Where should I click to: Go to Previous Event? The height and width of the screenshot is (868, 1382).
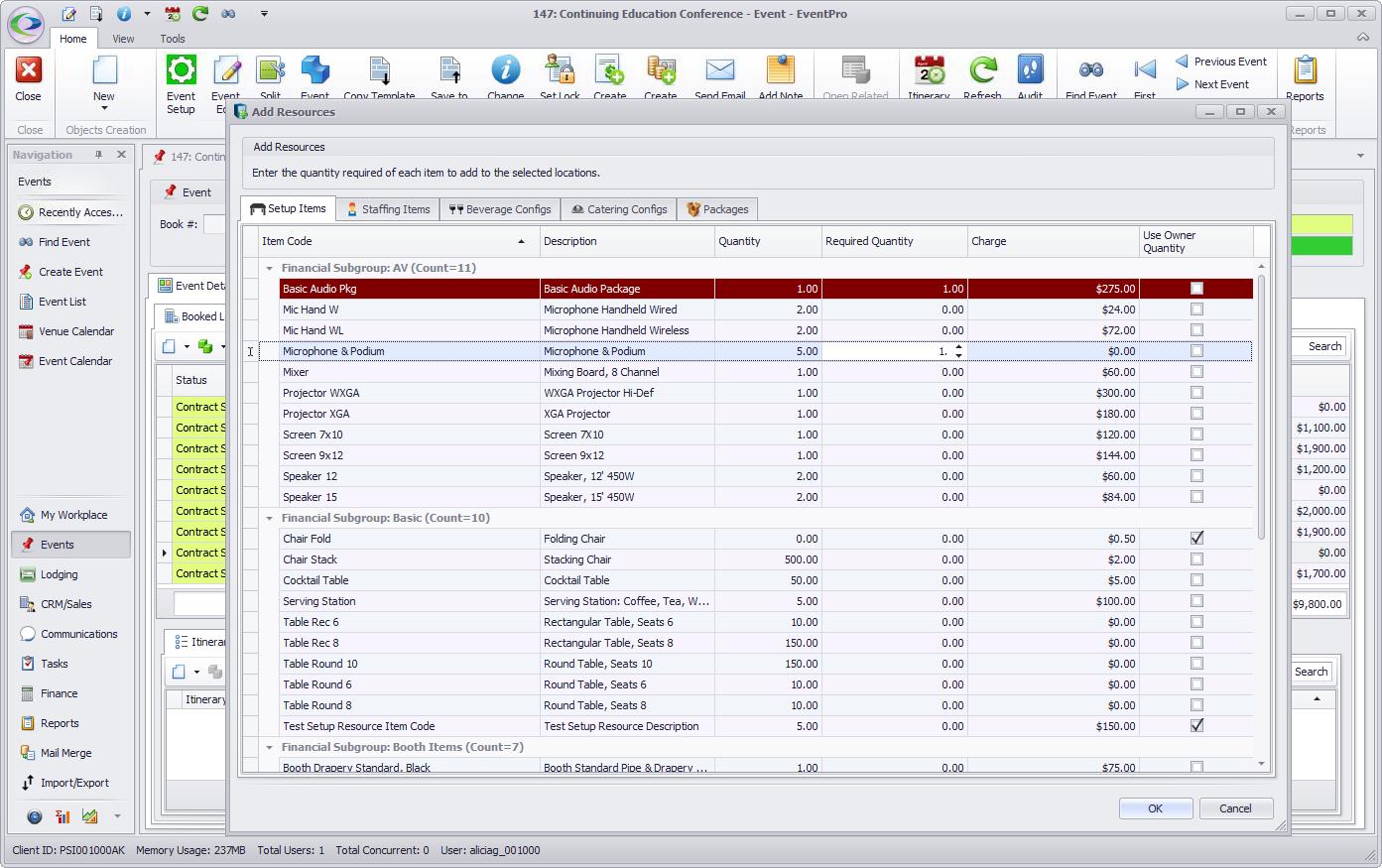click(1221, 62)
